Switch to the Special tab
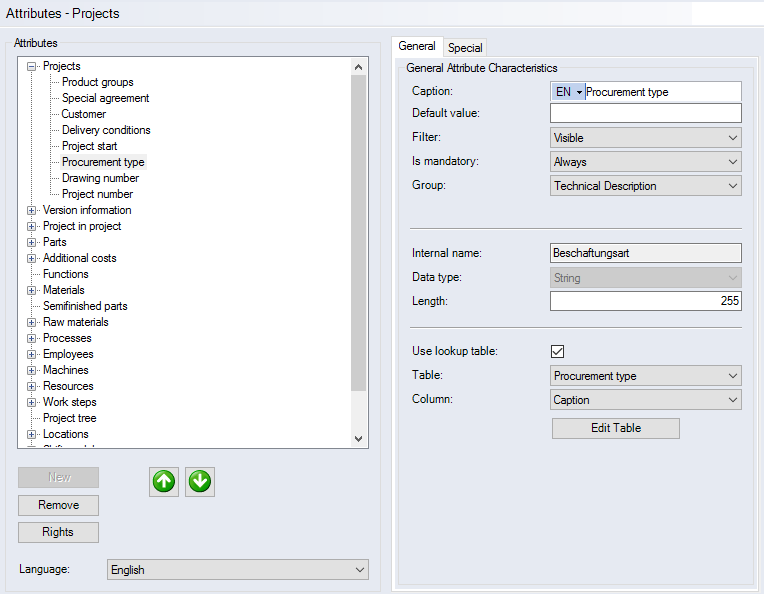The width and height of the screenshot is (764, 594). pos(465,47)
